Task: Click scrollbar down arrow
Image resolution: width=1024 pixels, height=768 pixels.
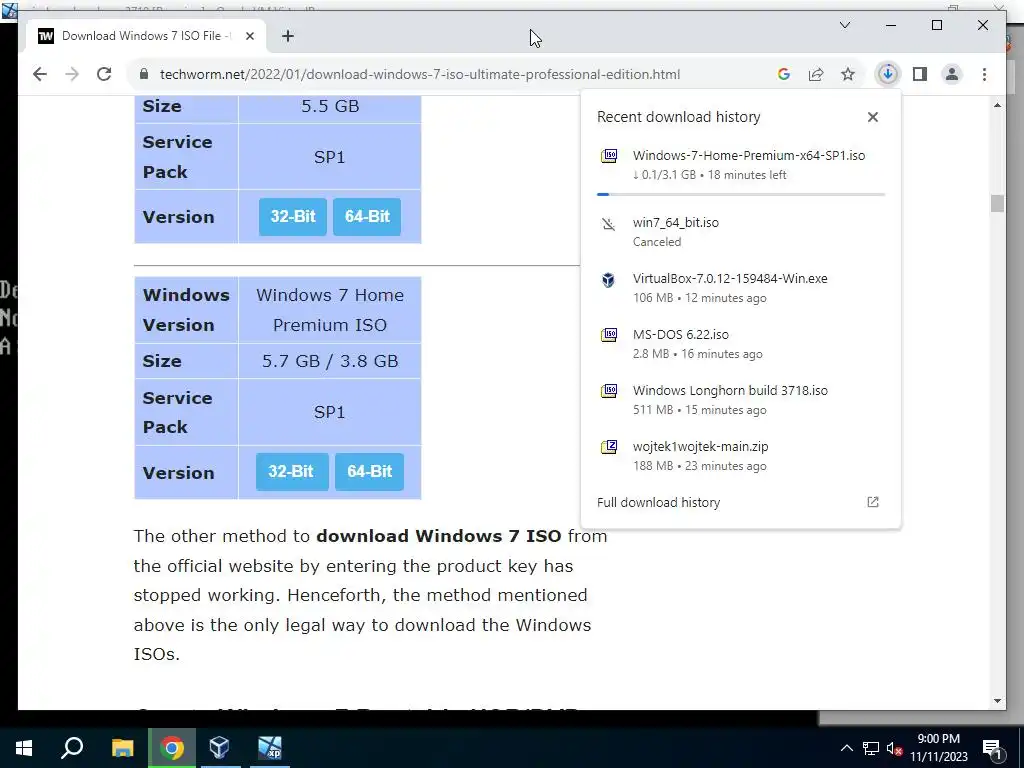Action: pos(997,701)
